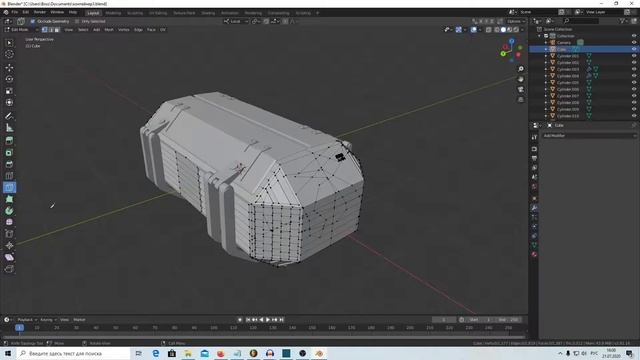Expand Cylinder.003 in the outliner

point(546,69)
